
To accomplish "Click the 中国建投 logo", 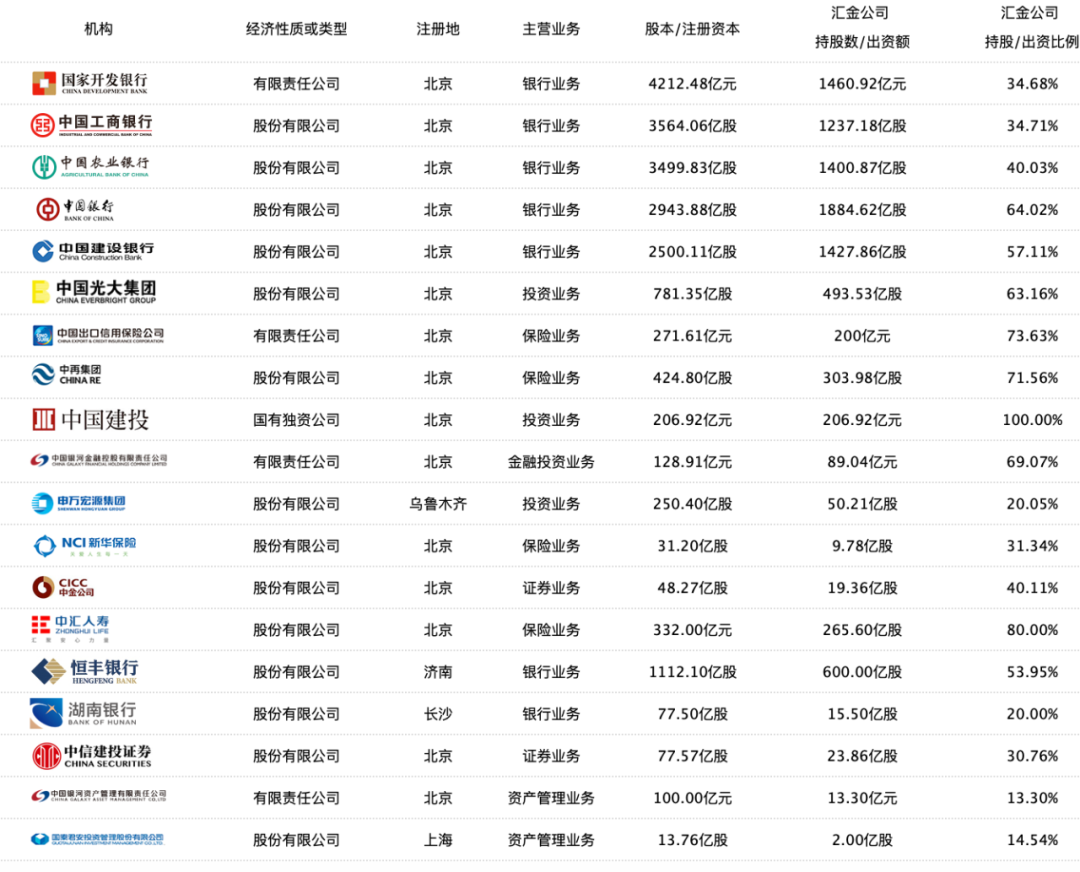I will coord(90,419).
